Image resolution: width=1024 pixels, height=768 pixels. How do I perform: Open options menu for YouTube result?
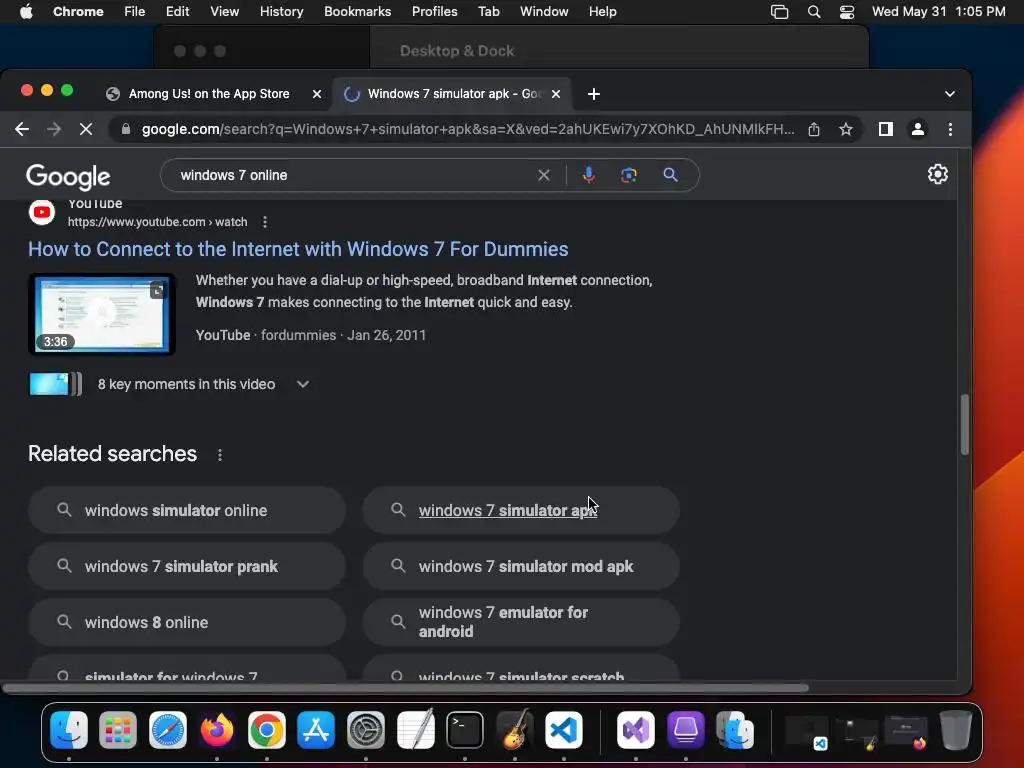tap(264, 222)
